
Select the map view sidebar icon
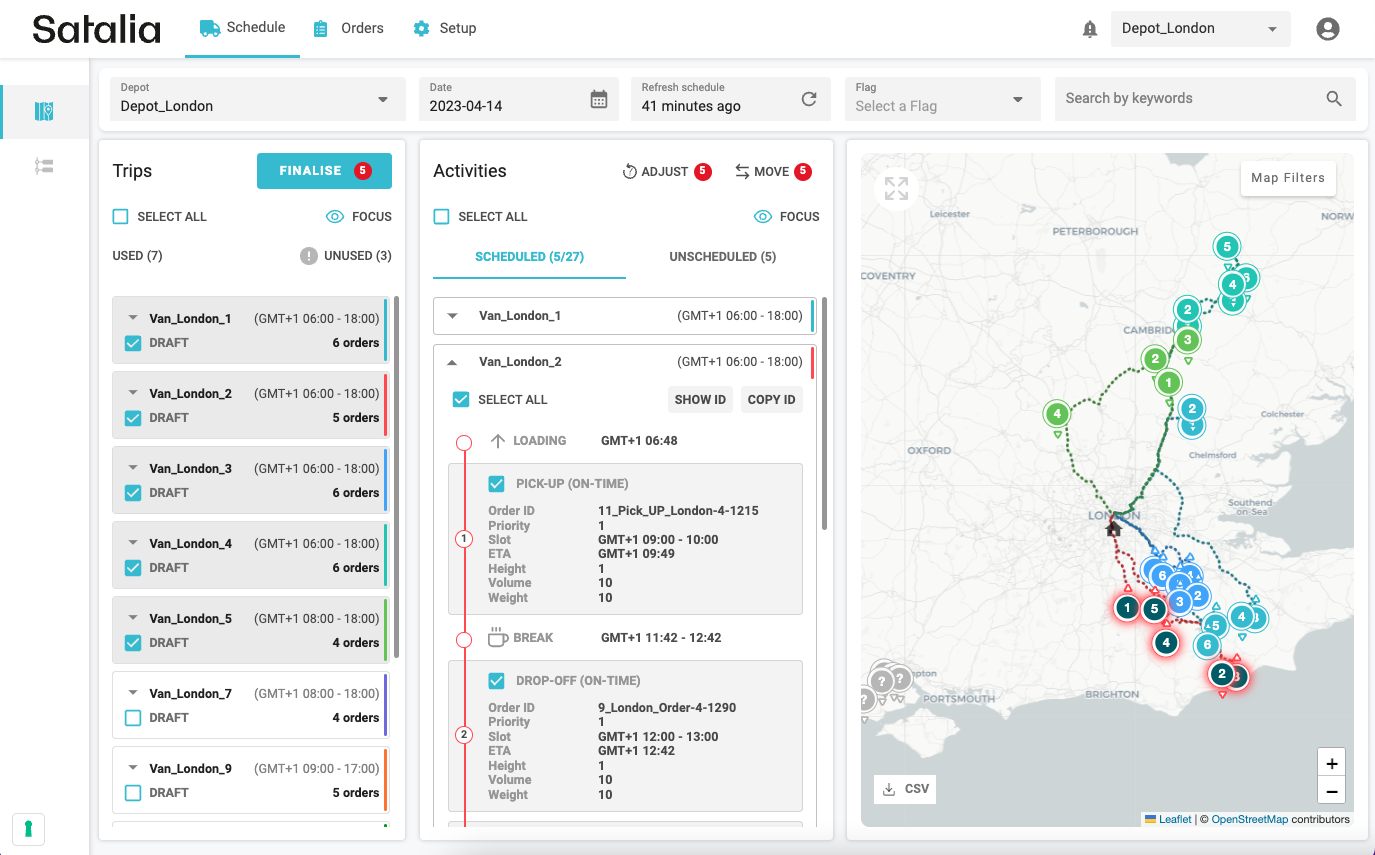coord(43,111)
